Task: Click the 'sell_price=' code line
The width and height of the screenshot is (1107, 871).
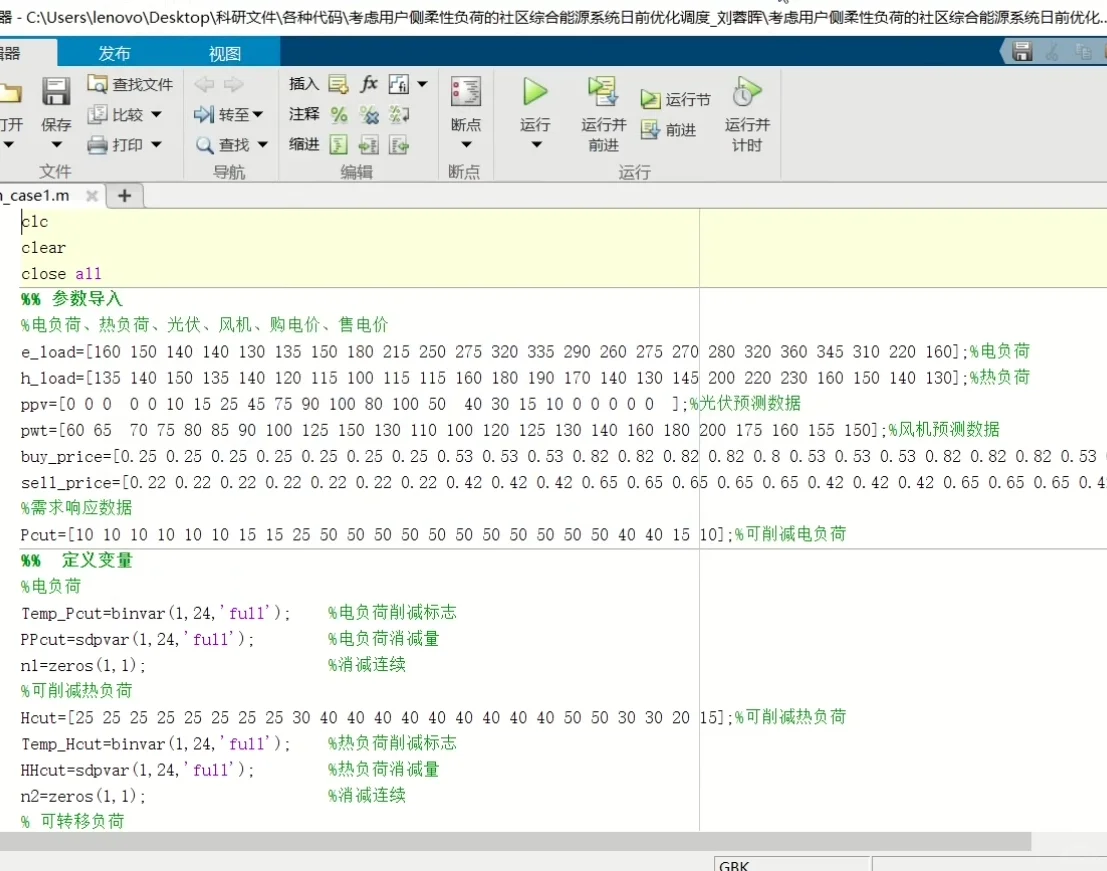Action: point(563,483)
